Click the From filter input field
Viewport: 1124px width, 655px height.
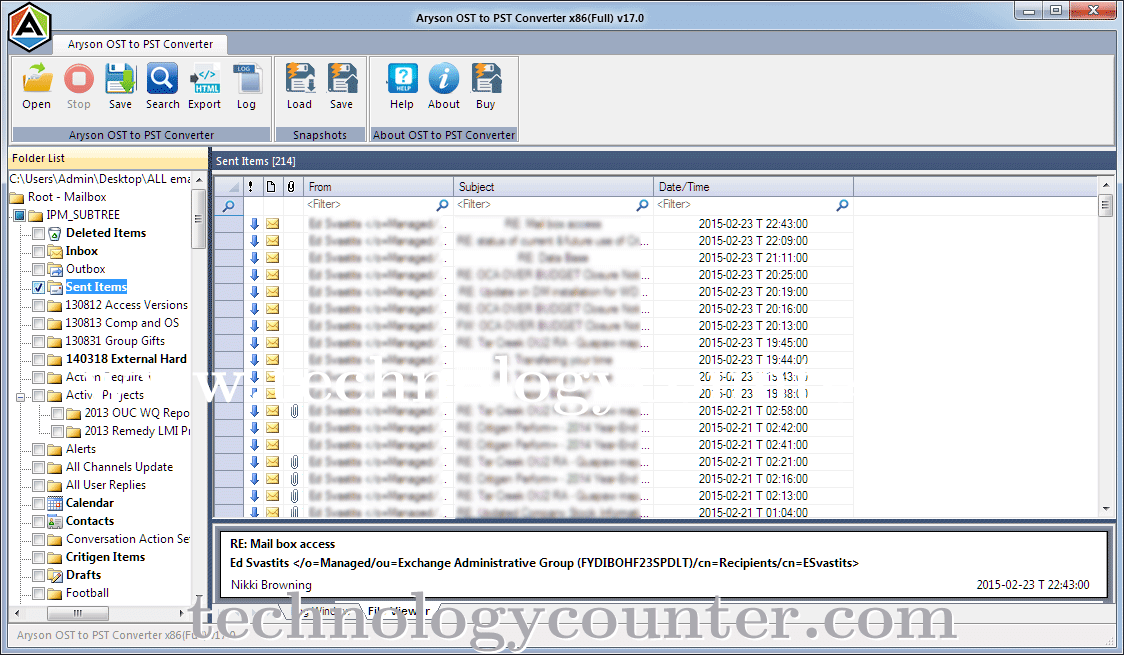[x=370, y=205]
